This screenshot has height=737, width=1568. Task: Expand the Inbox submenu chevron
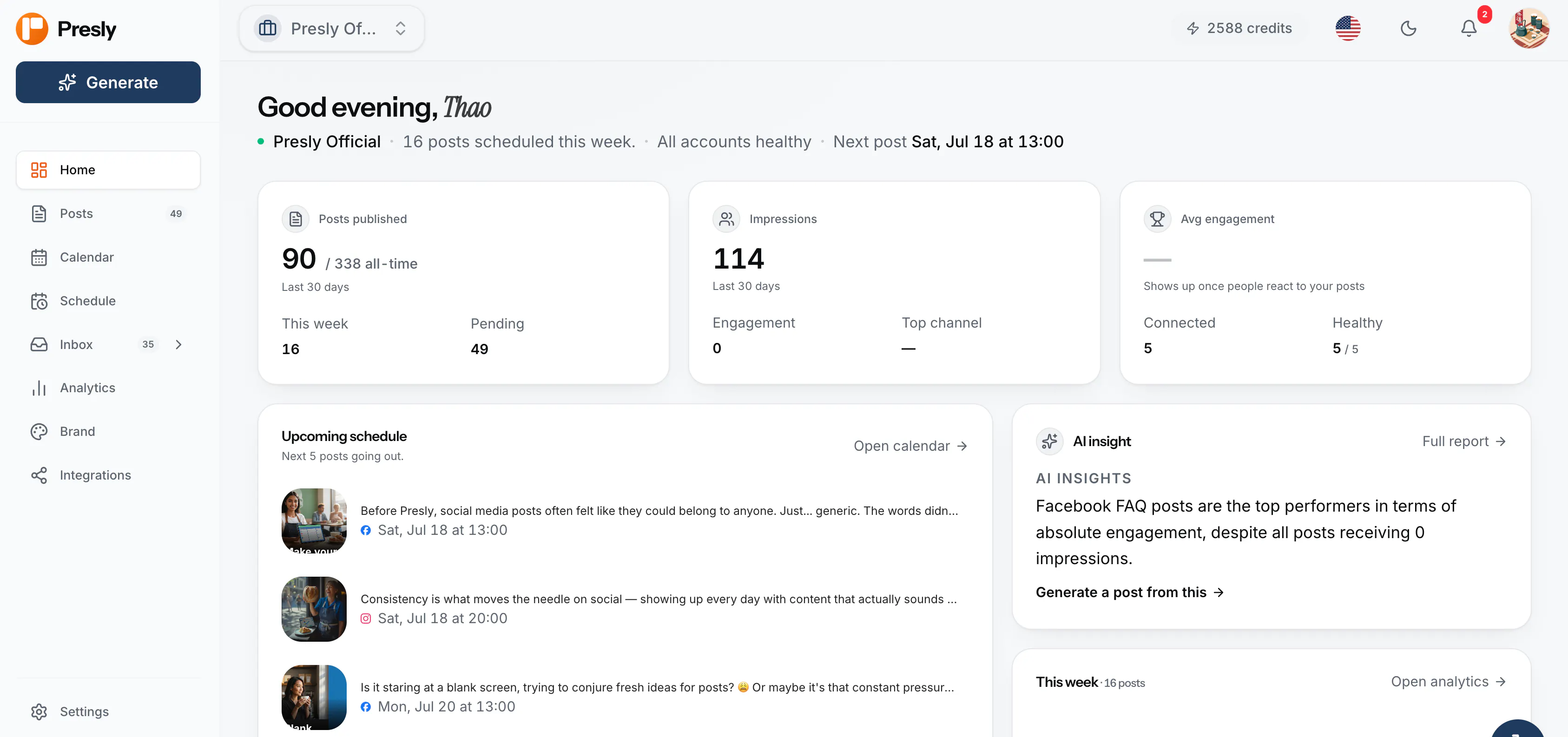click(x=178, y=344)
